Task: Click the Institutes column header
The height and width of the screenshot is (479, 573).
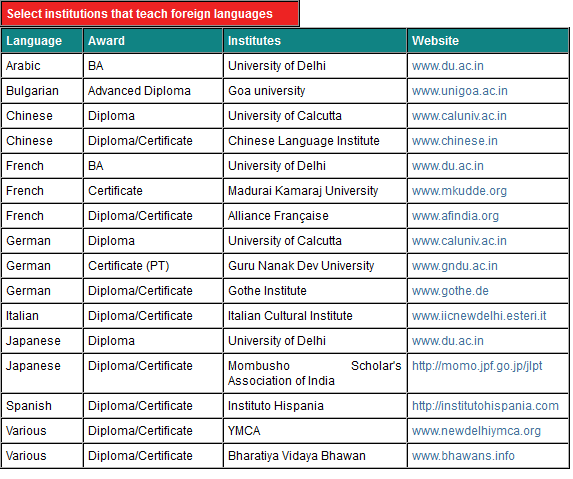Action: pos(315,41)
